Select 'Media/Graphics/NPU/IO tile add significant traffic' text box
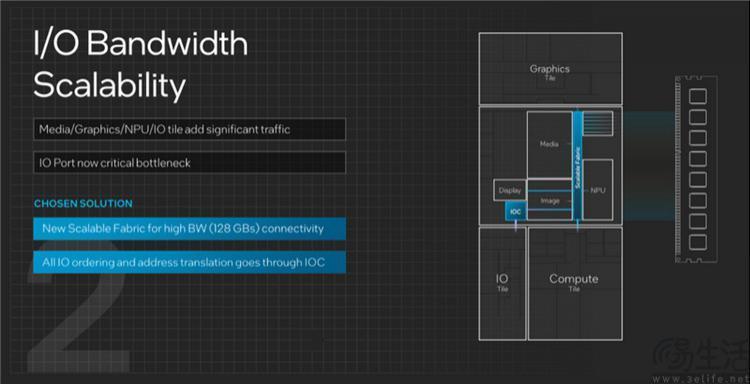750x384 pixels. 189,129
